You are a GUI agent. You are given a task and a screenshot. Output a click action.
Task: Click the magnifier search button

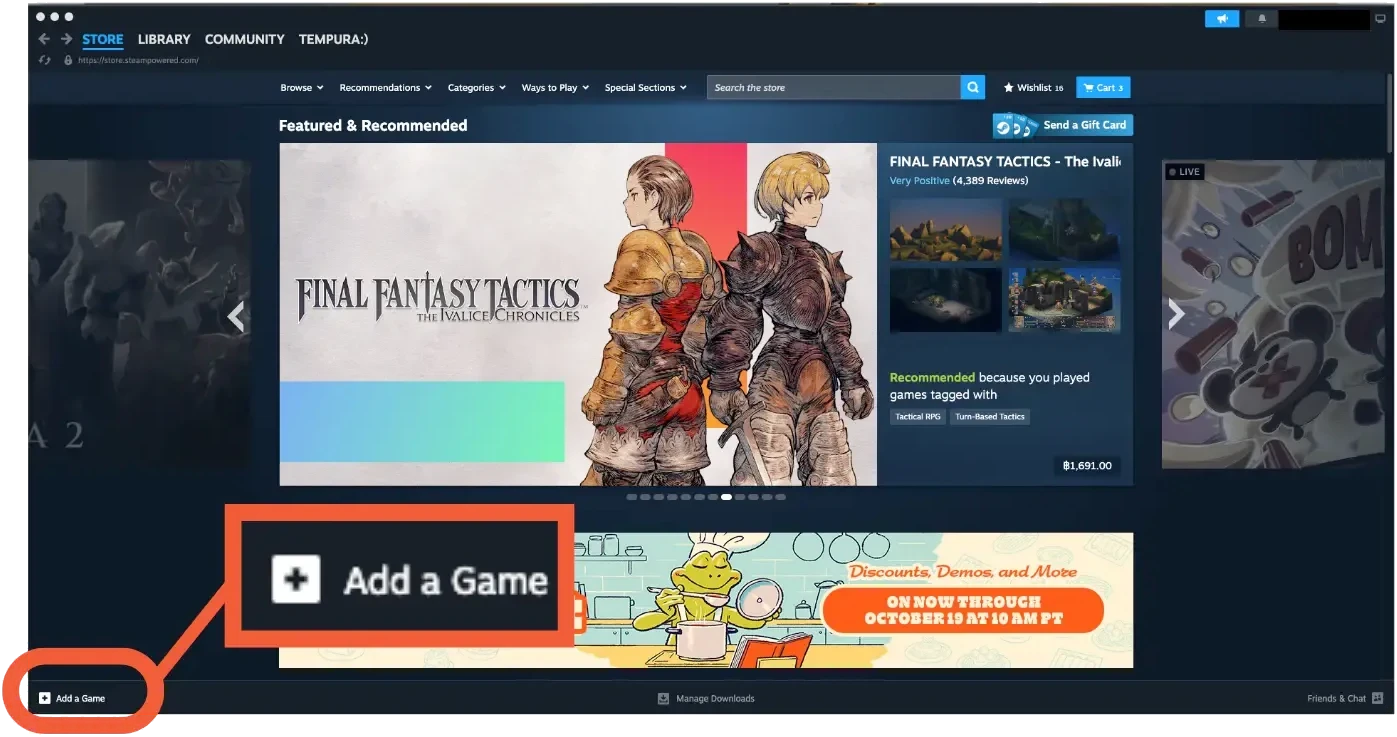point(973,88)
